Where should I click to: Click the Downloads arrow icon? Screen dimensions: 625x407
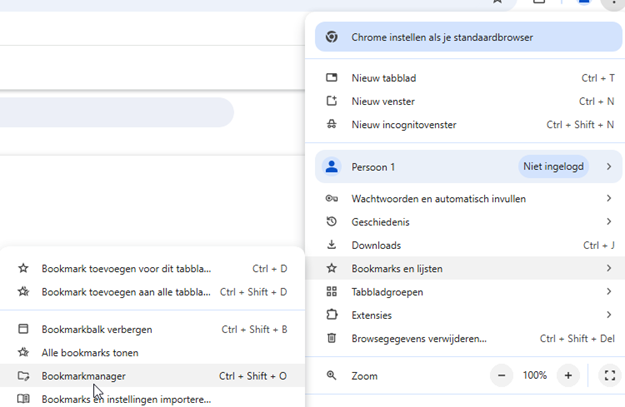[x=332, y=245]
